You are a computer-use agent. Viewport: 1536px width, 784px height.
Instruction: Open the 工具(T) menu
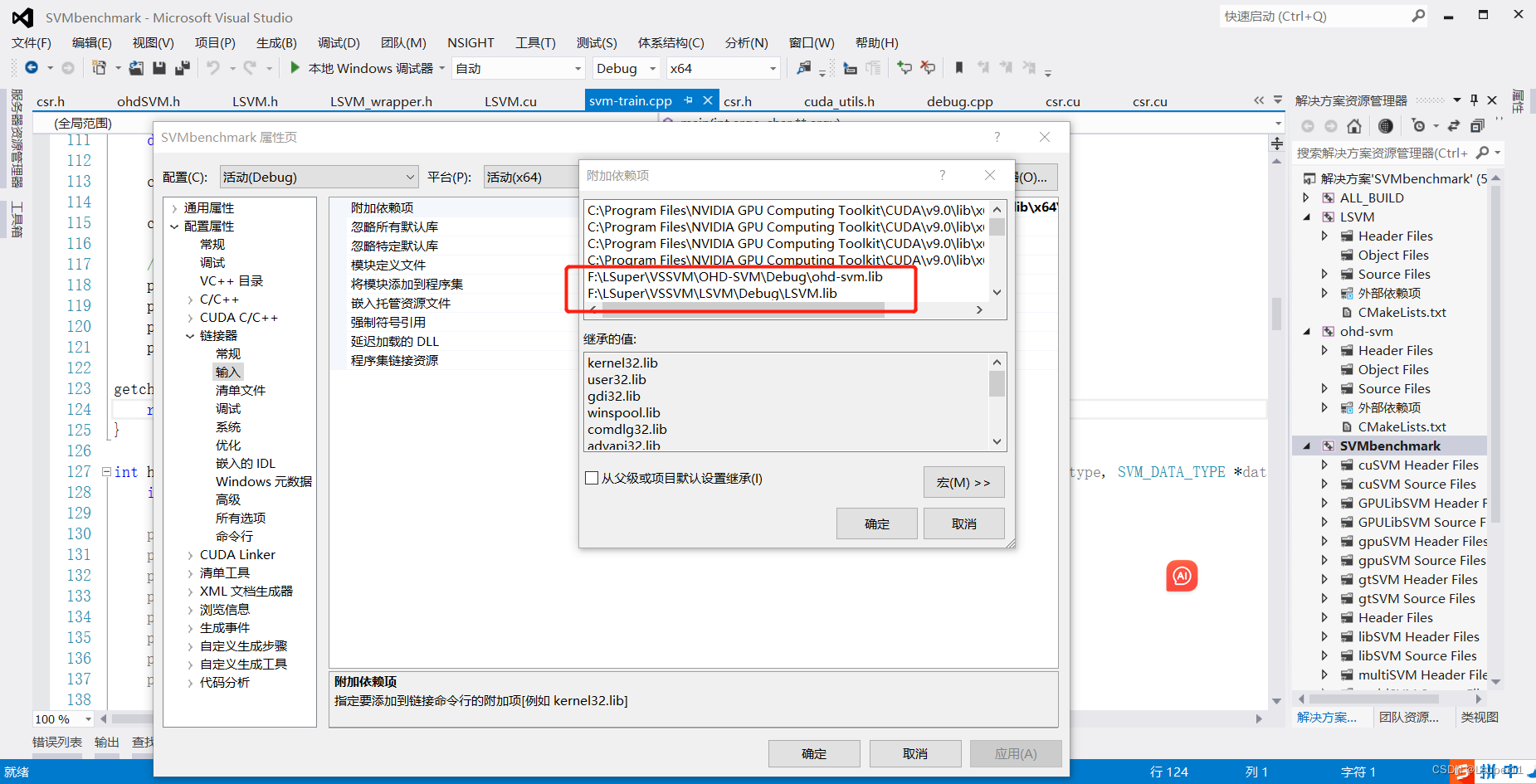pyautogui.click(x=535, y=42)
